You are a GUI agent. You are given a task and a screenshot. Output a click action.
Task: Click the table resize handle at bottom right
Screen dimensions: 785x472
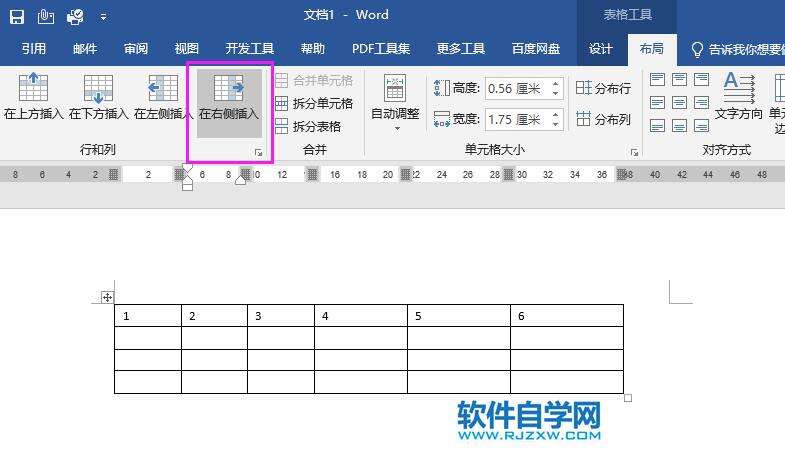(x=628, y=398)
